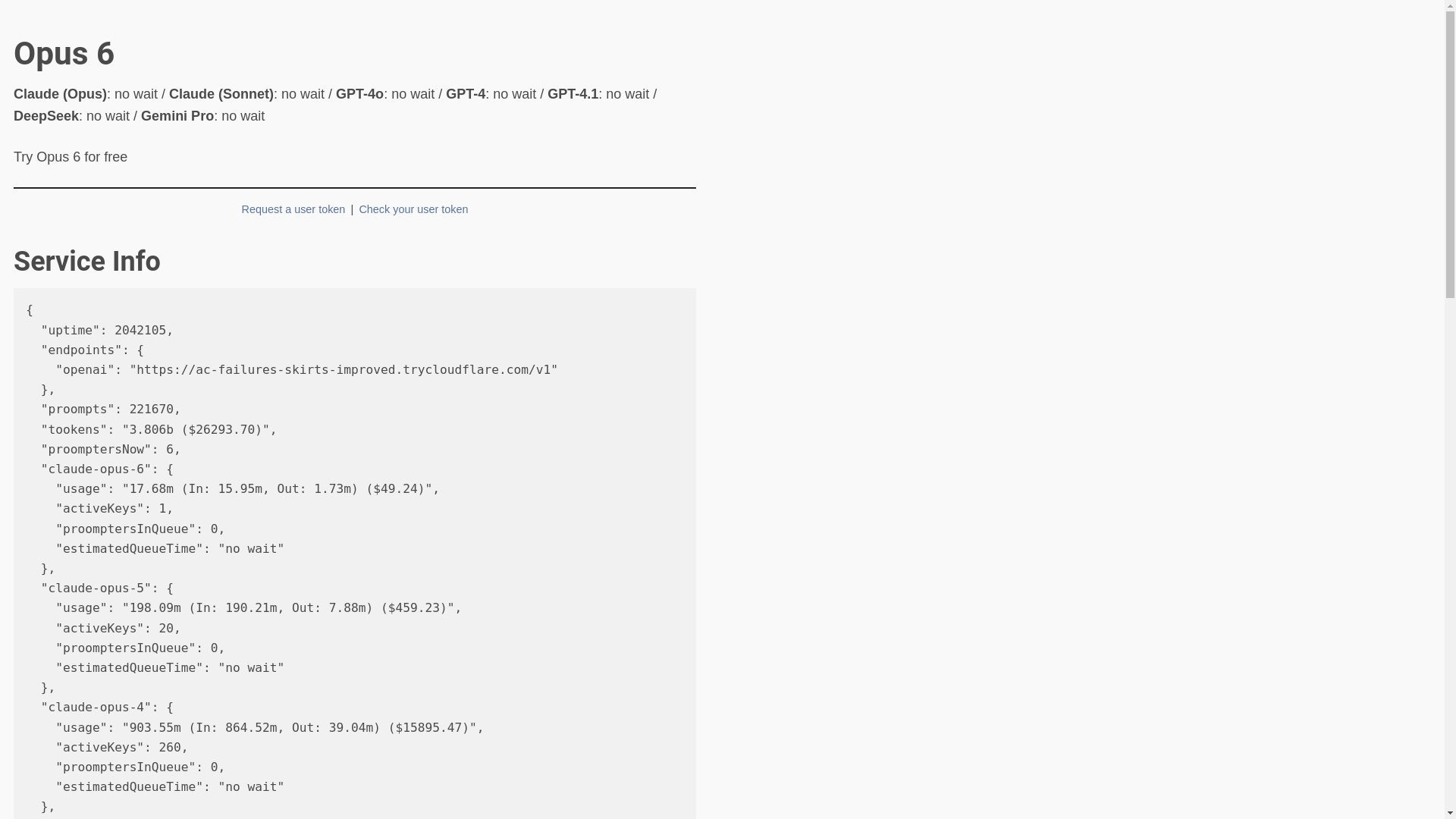The image size is (1456, 819).
Task: Click the usage 17.68m line
Action: pyautogui.click(x=247, y=489)
